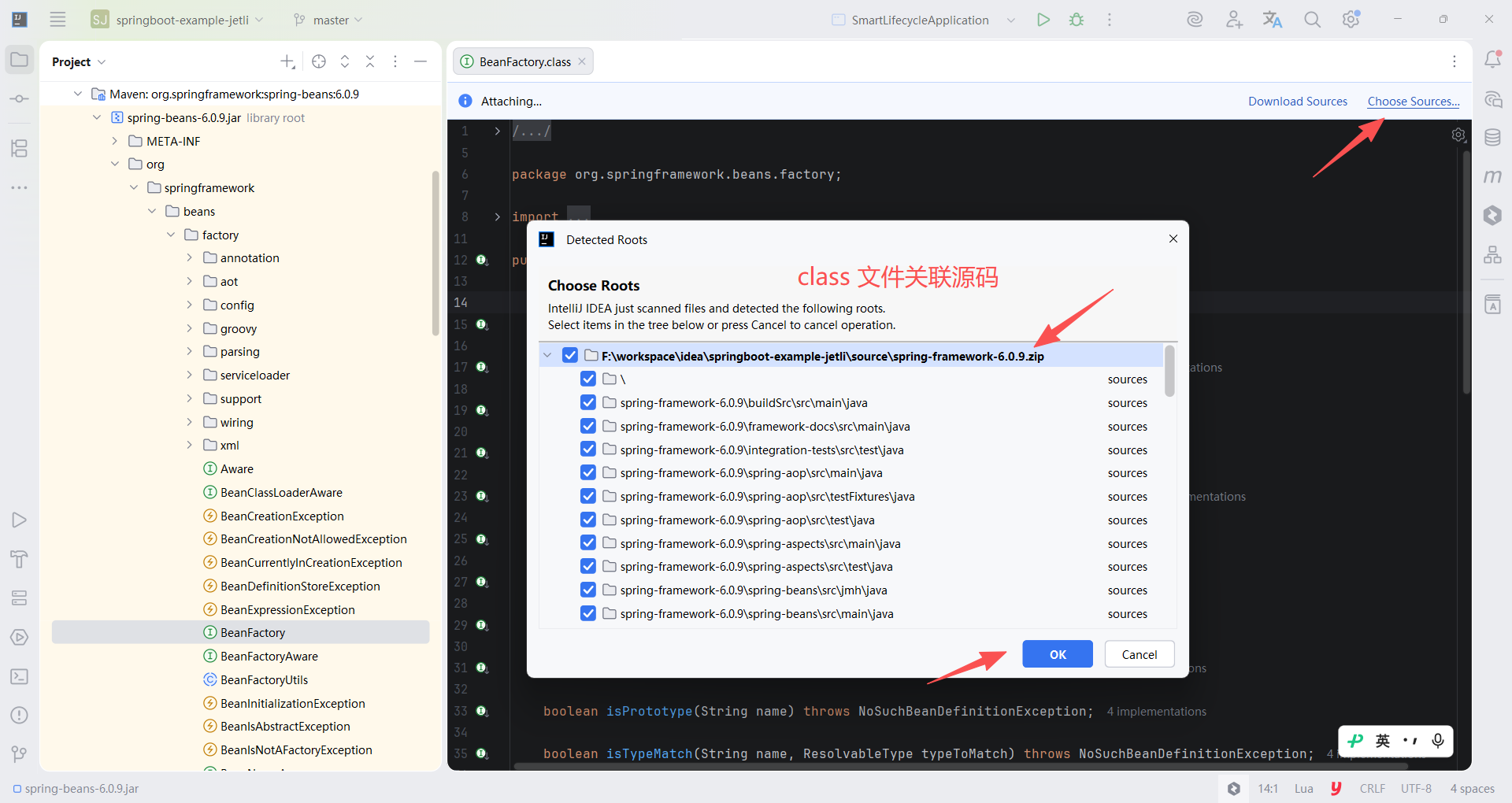
Task: Uncheck the spring-aop\src\testFixtures\java checkbox
Action: click(x=588, y=496)
